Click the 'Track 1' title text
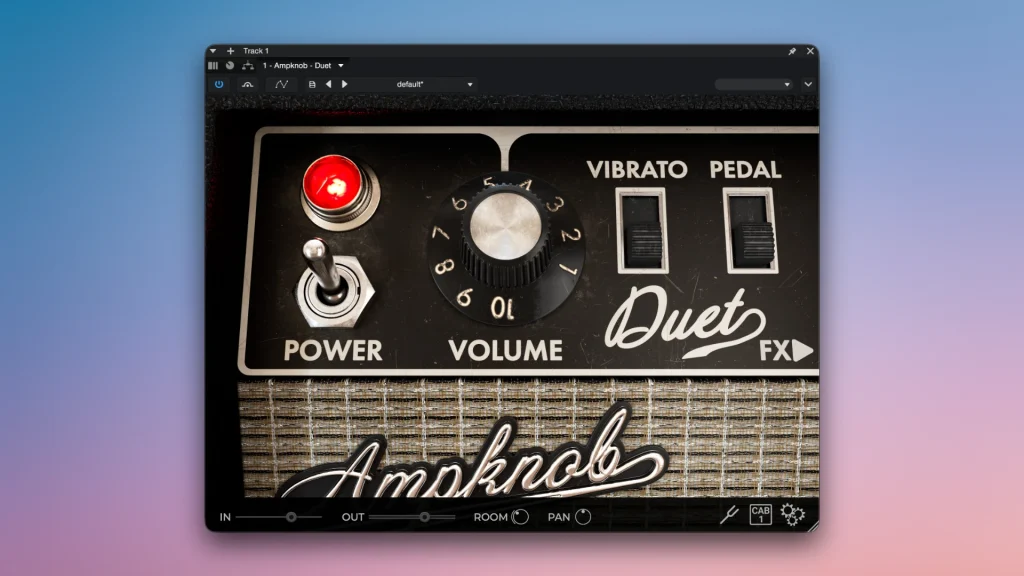Screen dimensions: 1024x576 [256, 51]
